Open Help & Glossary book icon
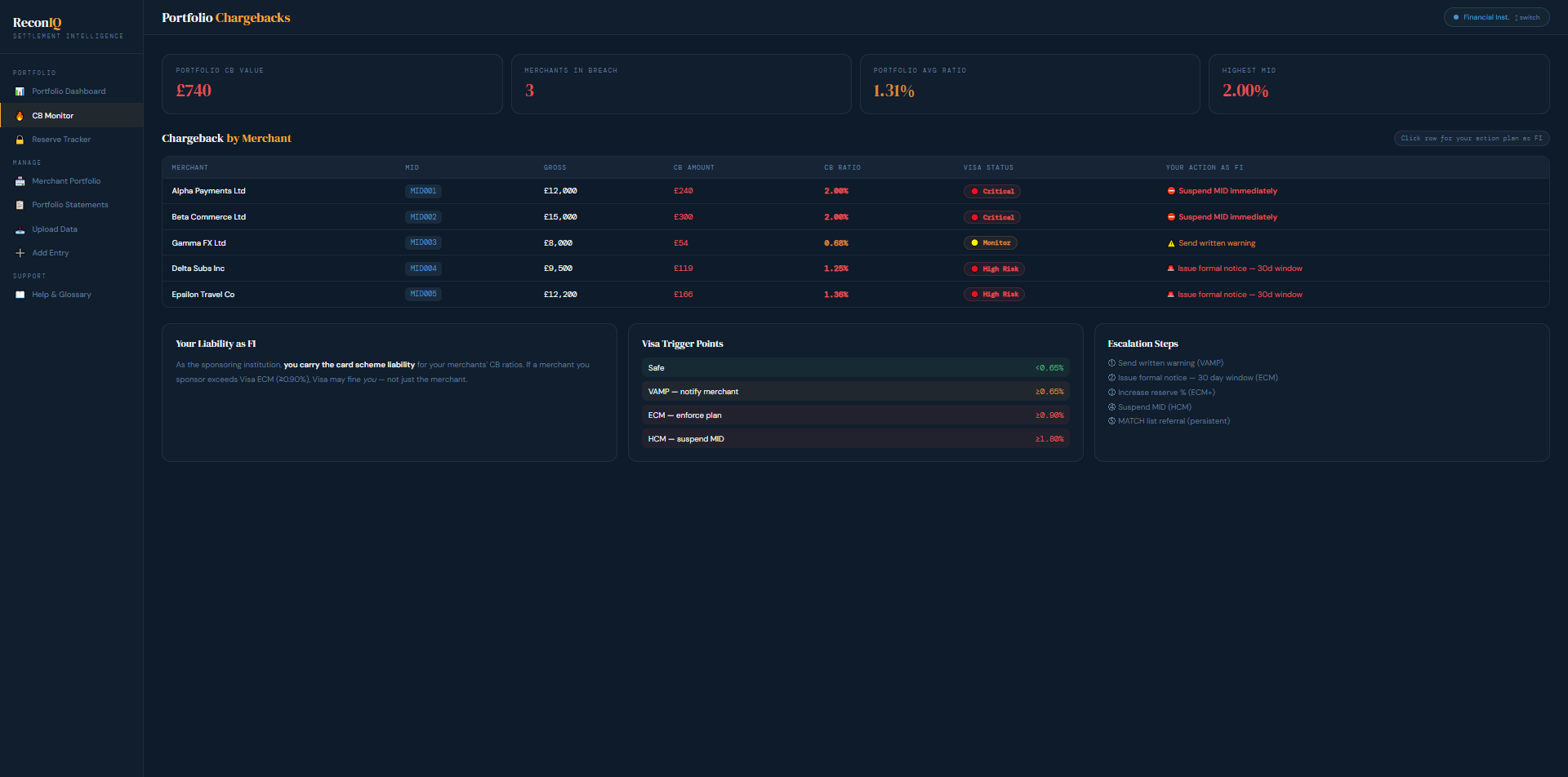 point(20,294)
